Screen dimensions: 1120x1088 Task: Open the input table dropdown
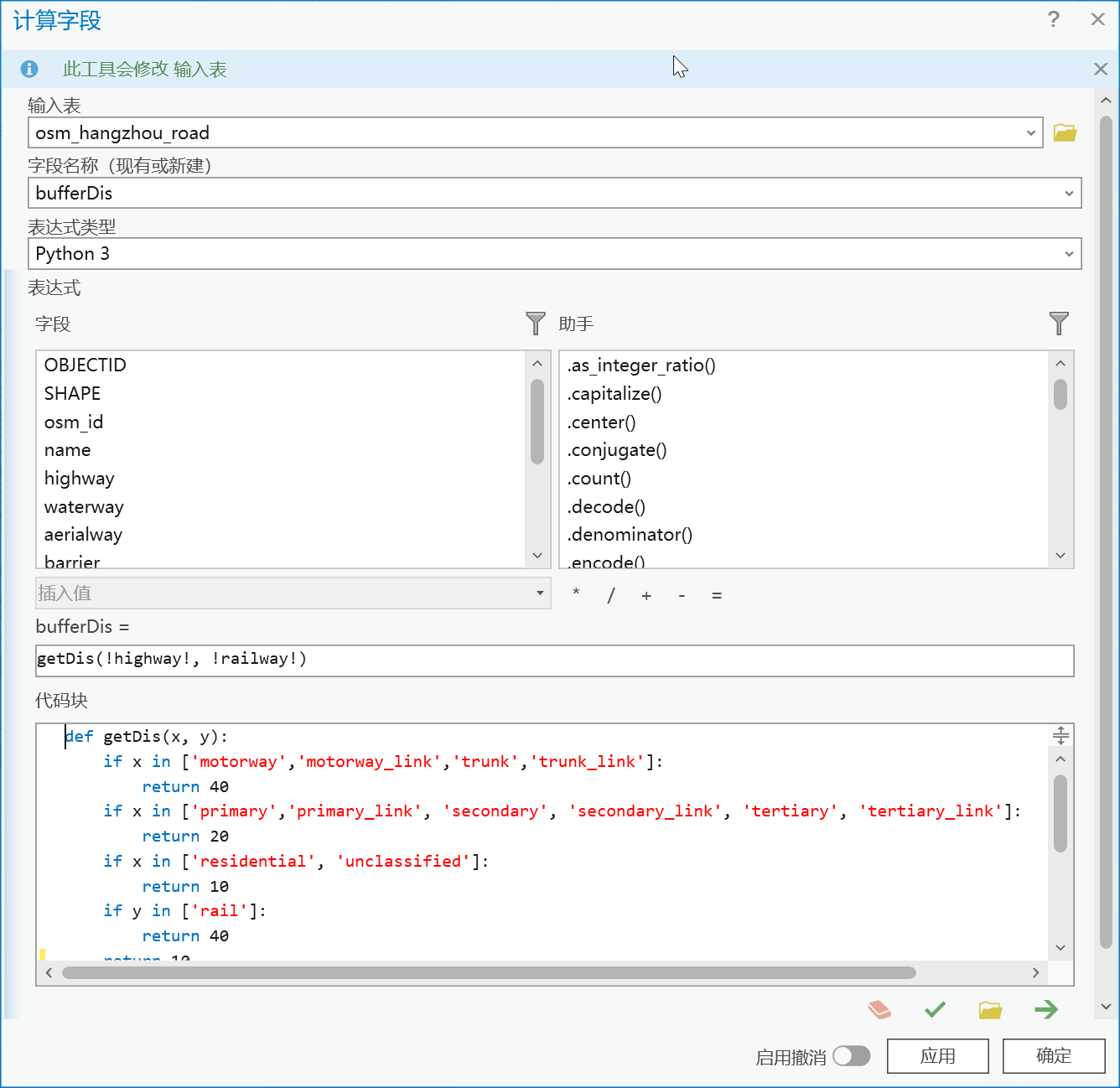pos(1030,132)
